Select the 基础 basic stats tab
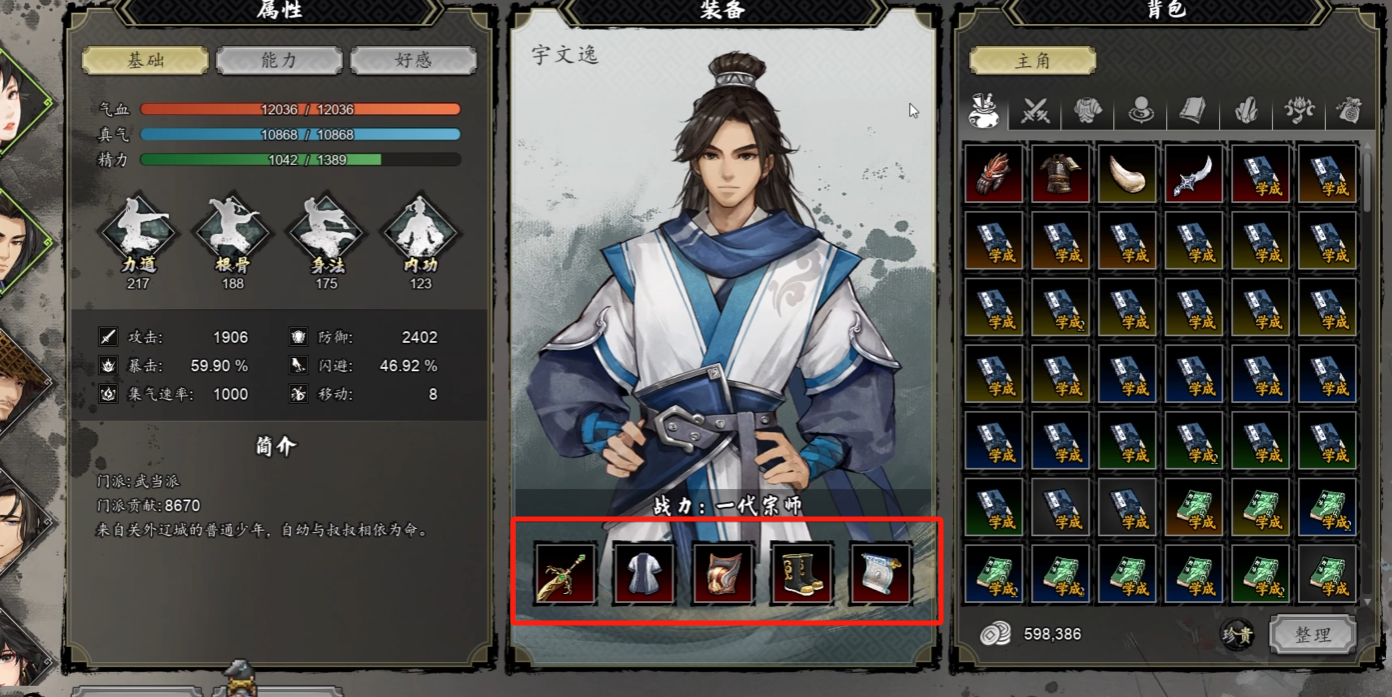The height and width of the screenshot is (697, 1392). (x=145, y=60)
